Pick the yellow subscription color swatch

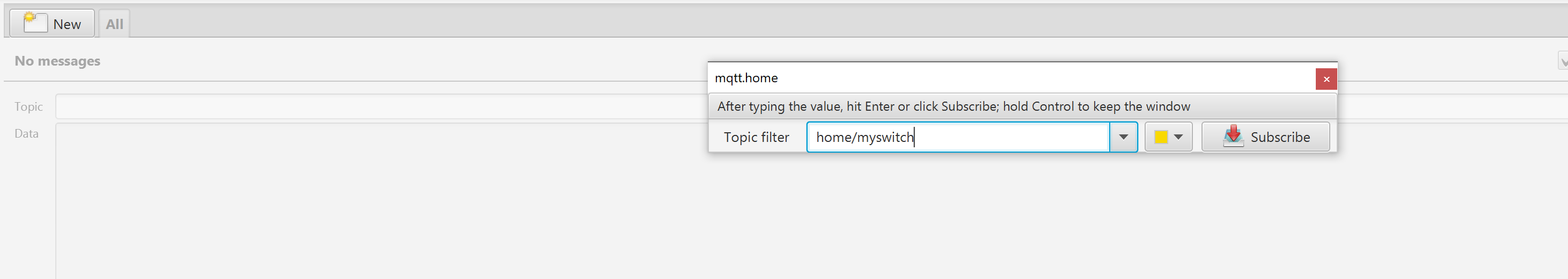1161,137
